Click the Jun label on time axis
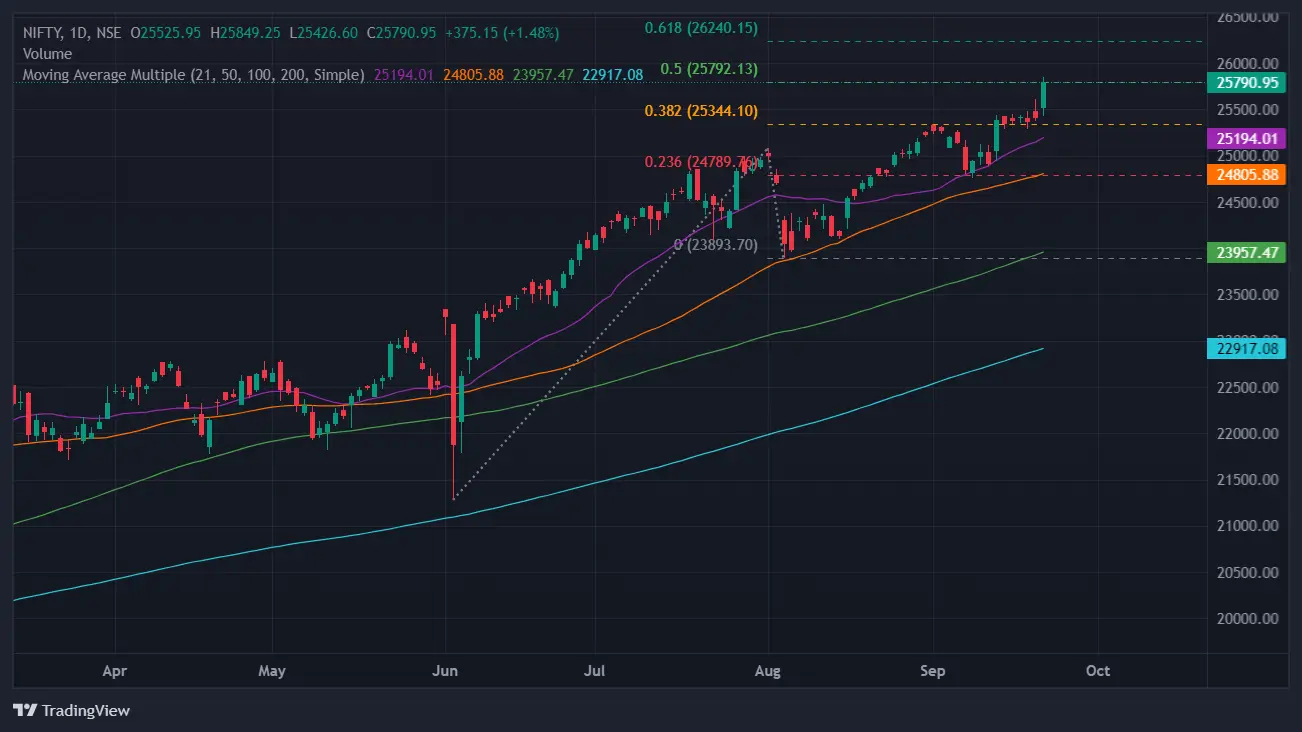The height and width of the screenshot is (732, 1302). pos(444,670)
